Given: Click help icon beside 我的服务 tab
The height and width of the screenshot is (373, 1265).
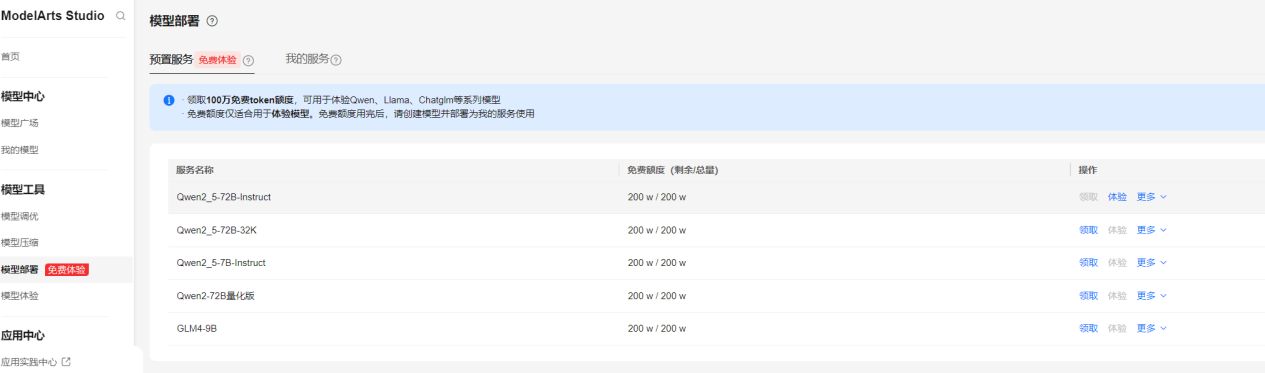Looking at the screenshot, I should click(336, 60).
